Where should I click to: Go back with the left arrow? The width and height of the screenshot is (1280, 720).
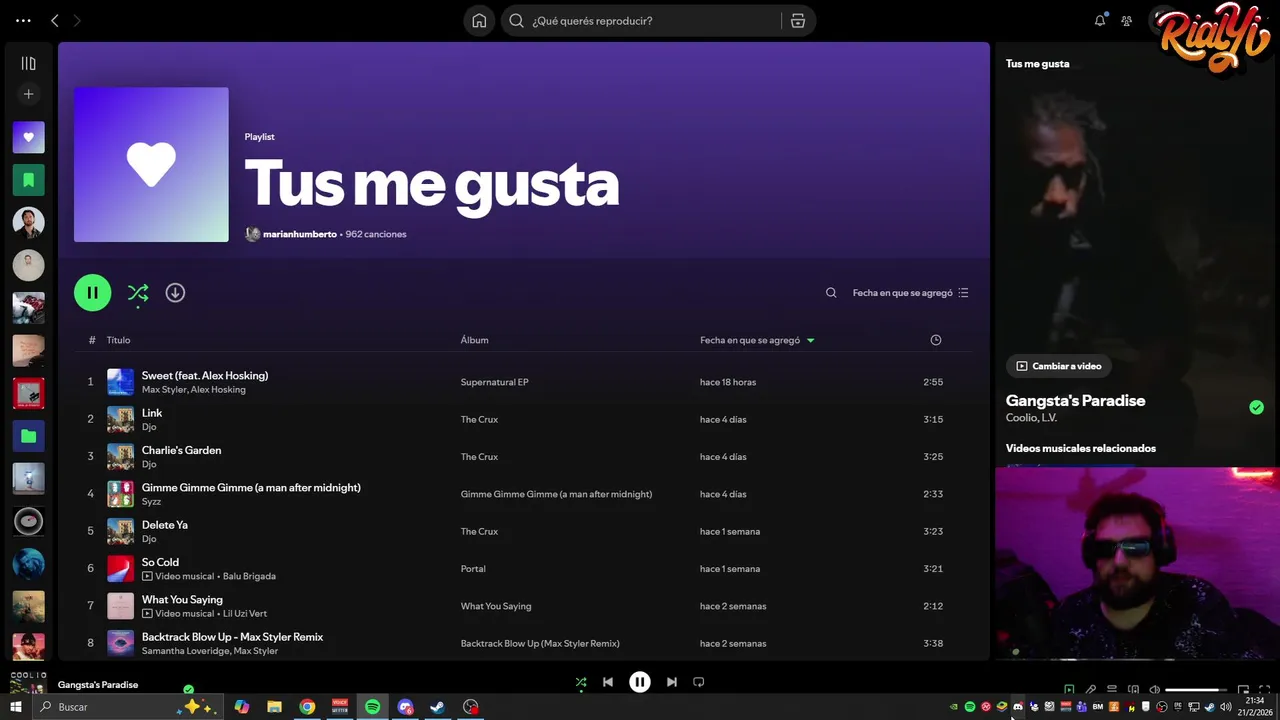tap(55, 20)
